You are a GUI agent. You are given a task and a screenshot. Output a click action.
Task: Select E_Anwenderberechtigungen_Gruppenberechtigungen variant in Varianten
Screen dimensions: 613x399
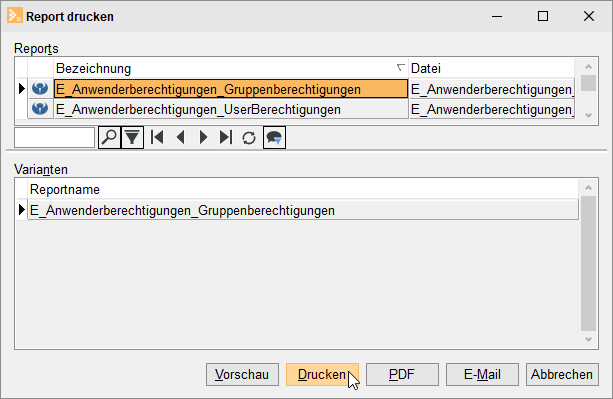click(303, 210)
